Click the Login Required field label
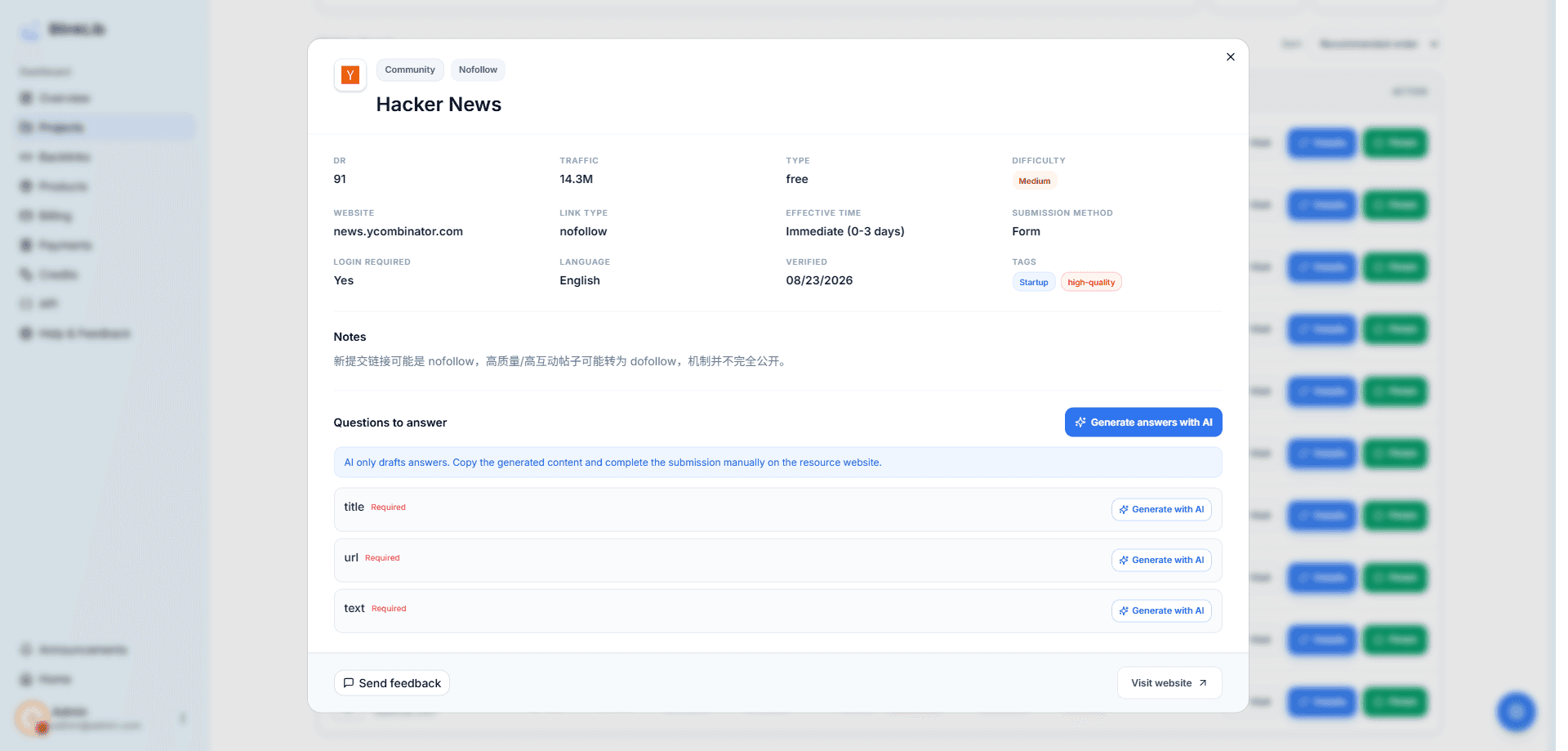 (372, 262)
